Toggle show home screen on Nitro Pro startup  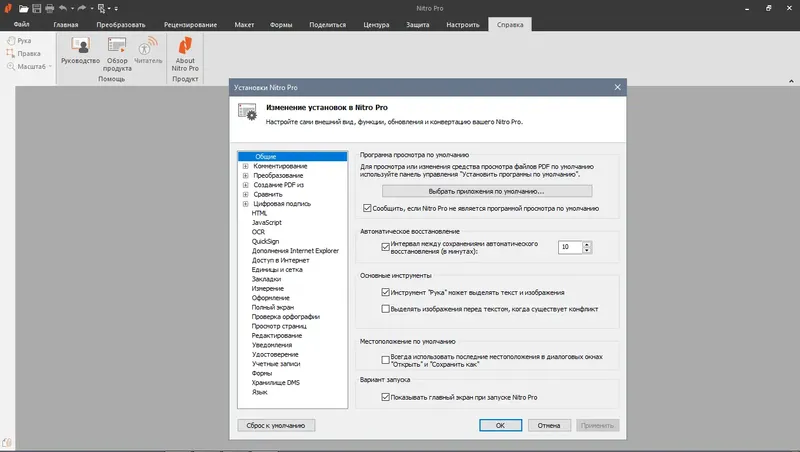[x=386, y=397]
